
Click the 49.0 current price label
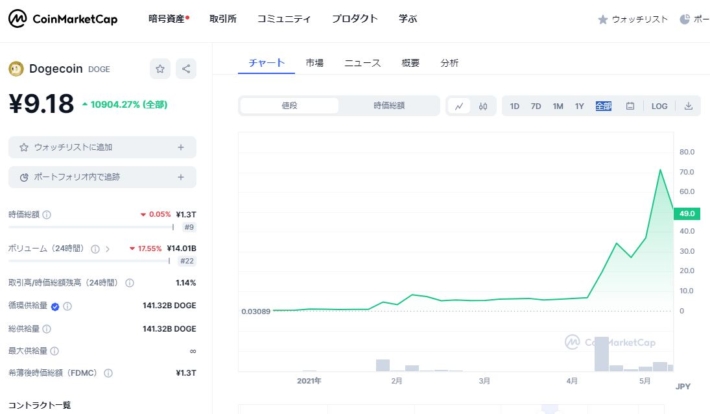pyautogui.click(x=687, y=213)
